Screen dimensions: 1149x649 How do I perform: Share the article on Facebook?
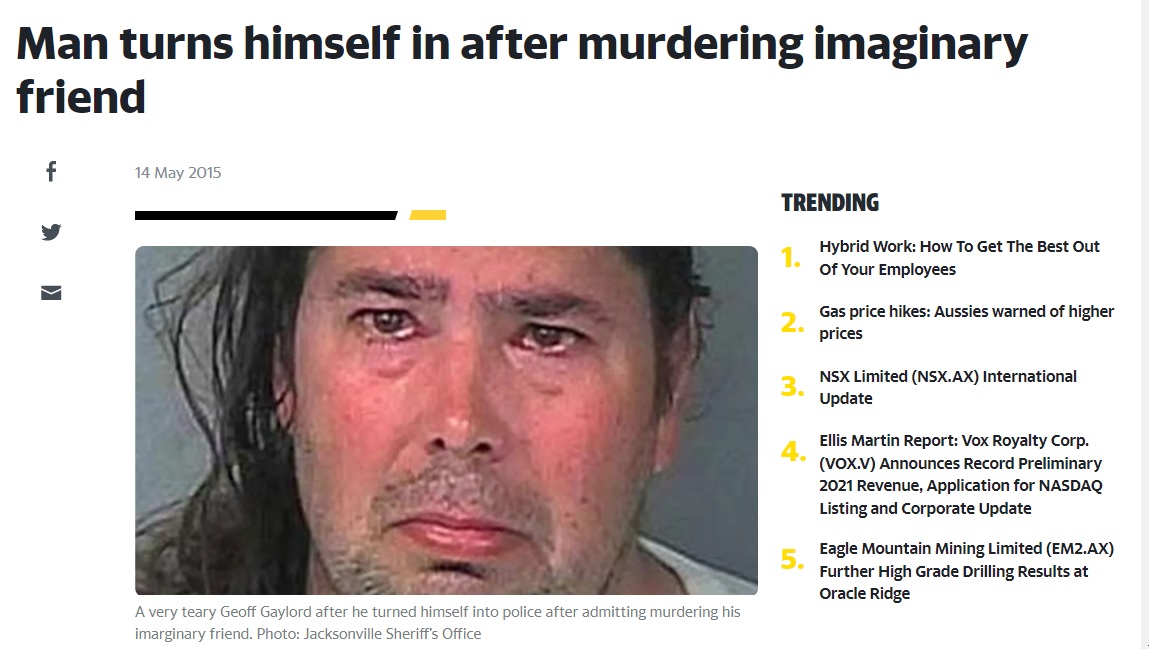tap(51, 171)
